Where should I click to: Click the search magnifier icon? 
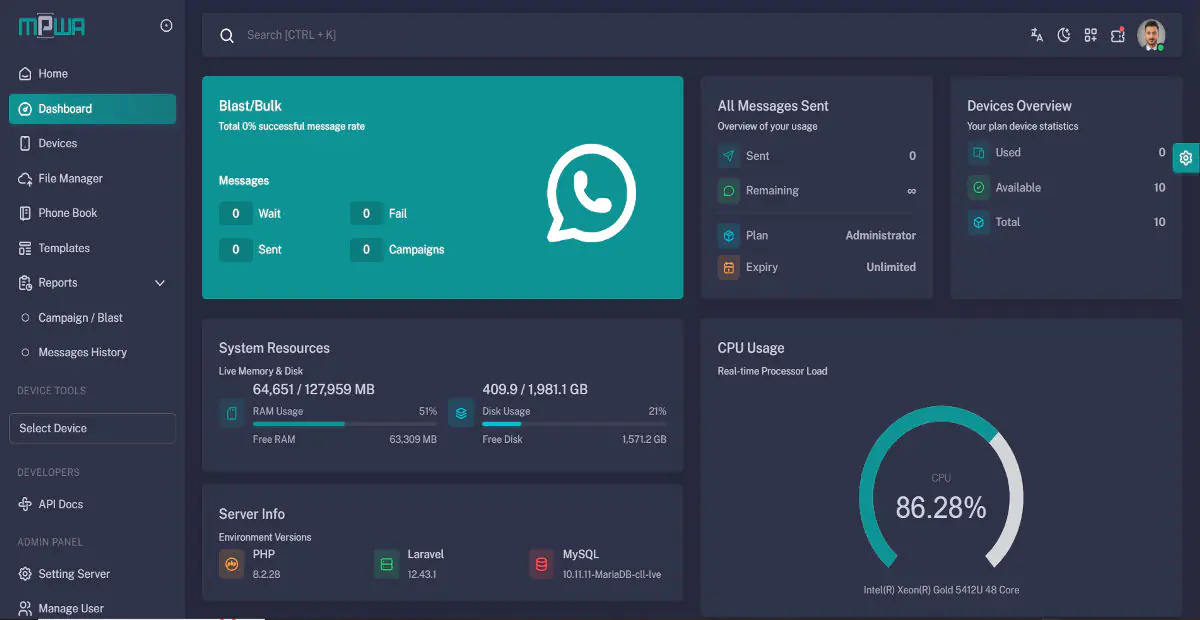coord(227,35)
